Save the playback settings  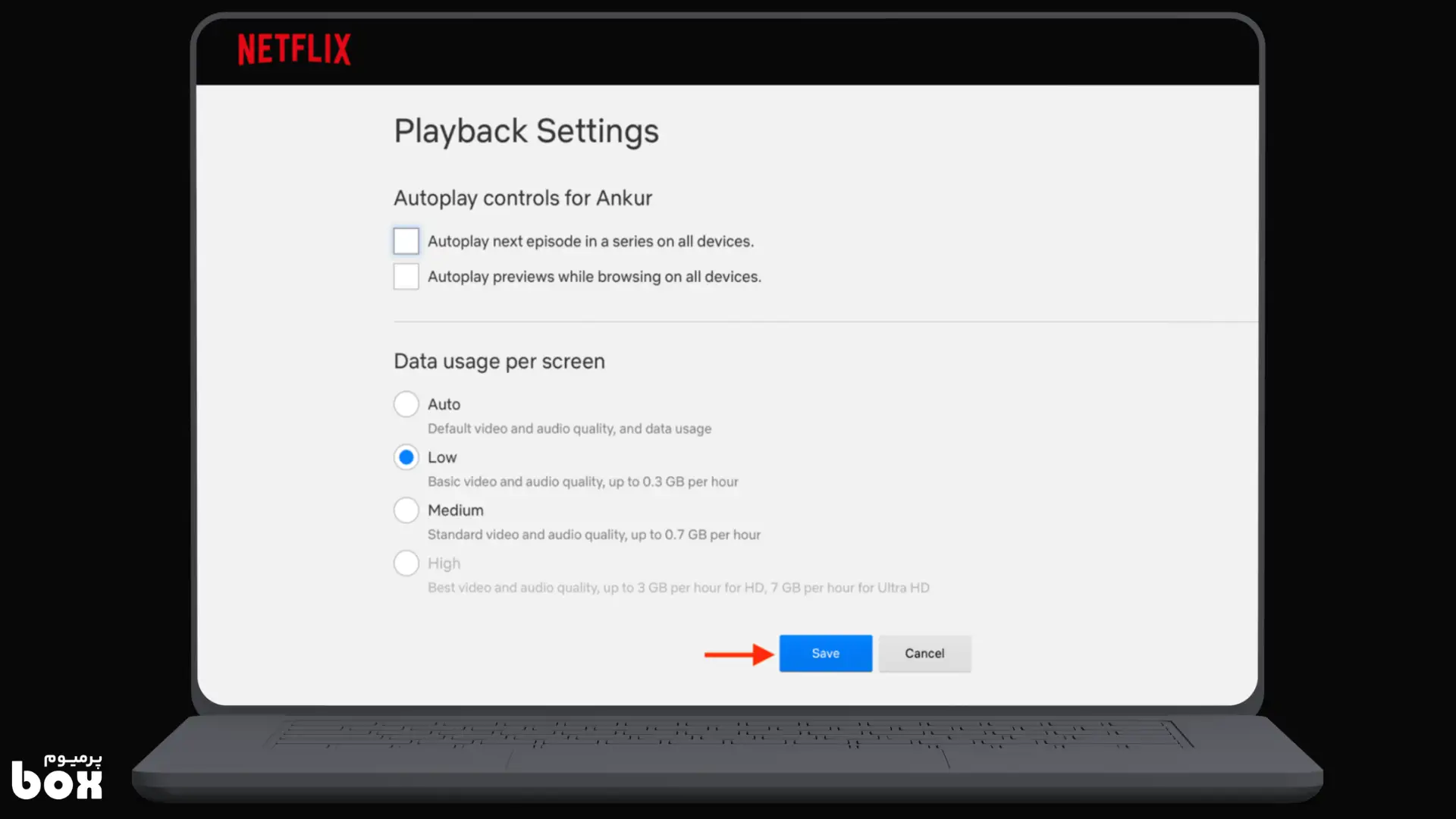pos(826,654)
